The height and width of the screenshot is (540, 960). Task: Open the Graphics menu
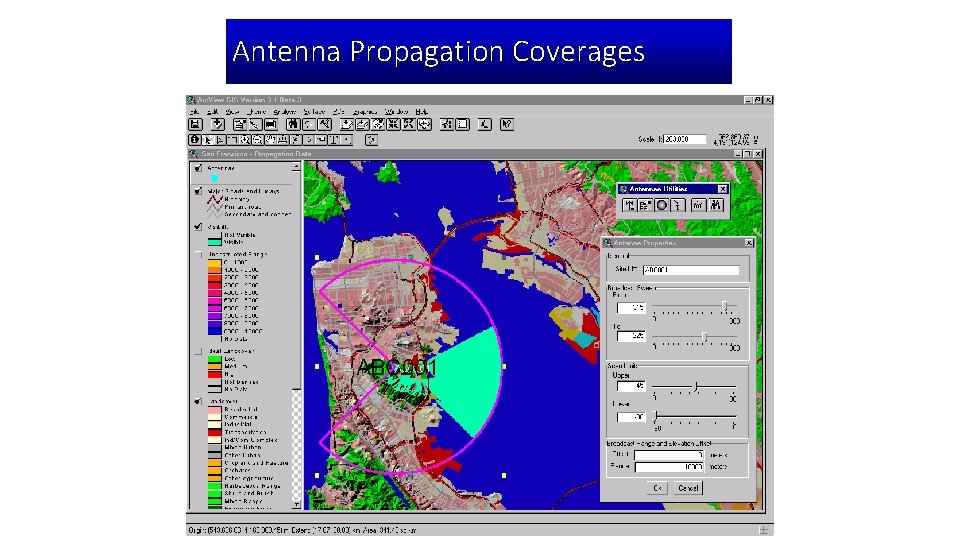tap(364, 112)
